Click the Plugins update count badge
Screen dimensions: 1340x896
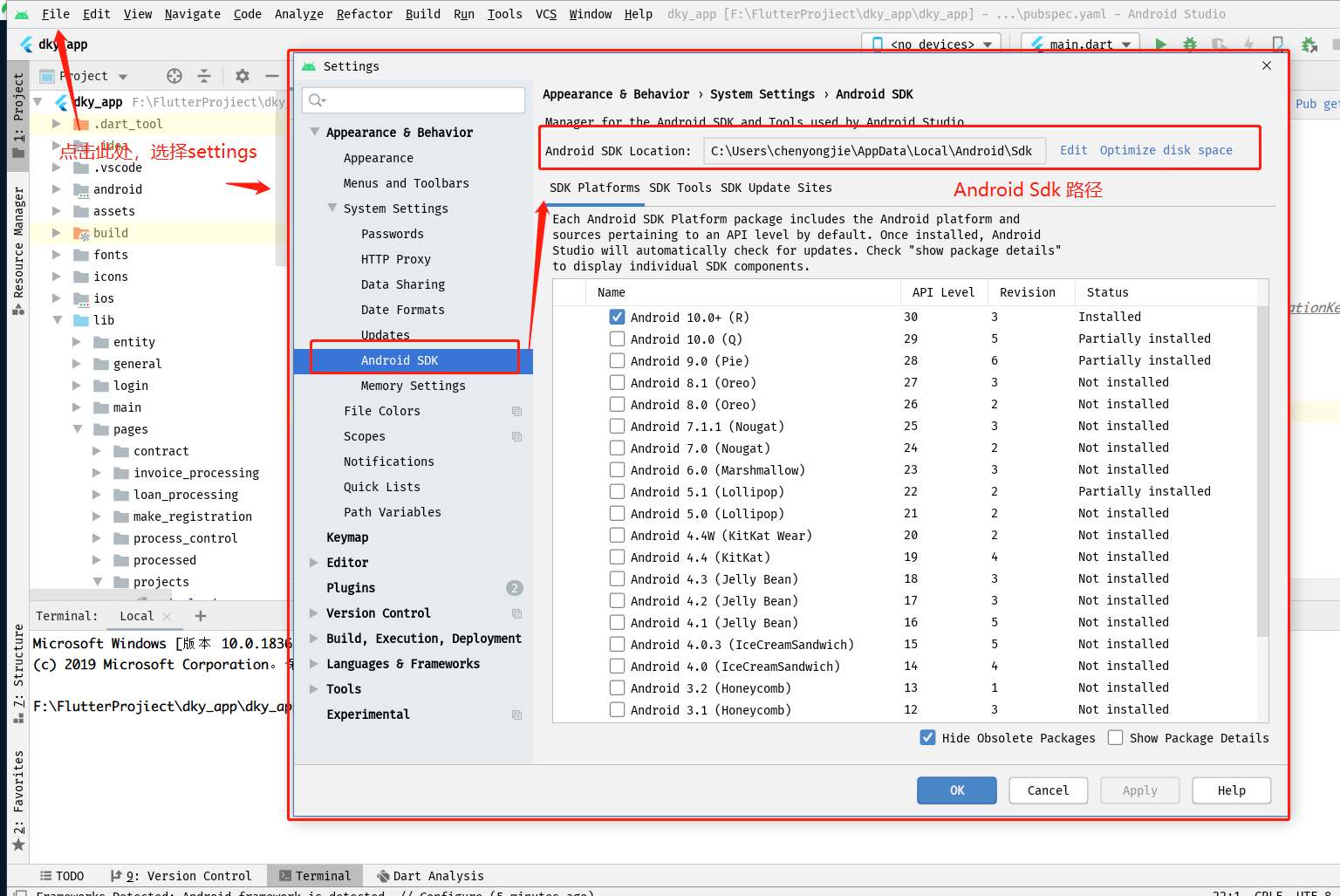click(x=515, y=588)
